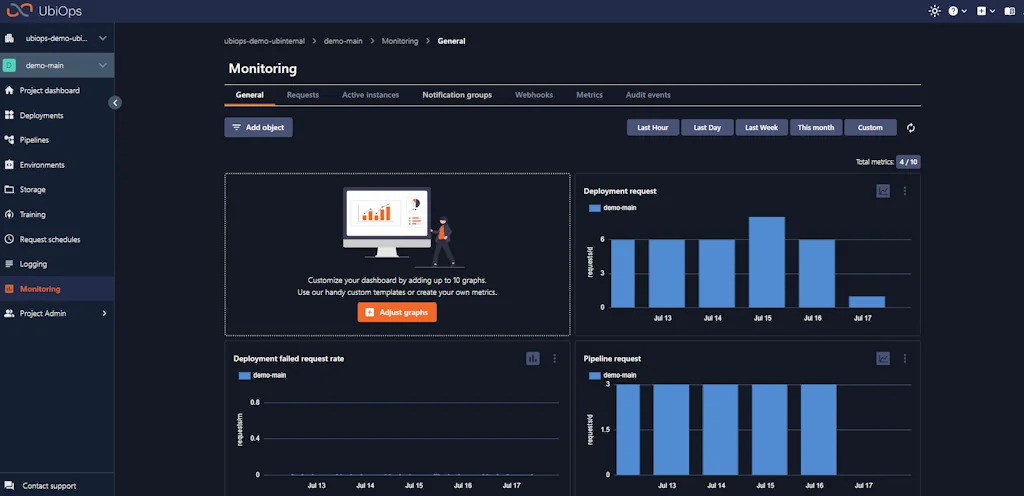Open the help question mark menu
The height and width of the screenshot is (496, 1024).
click(957, 11)
